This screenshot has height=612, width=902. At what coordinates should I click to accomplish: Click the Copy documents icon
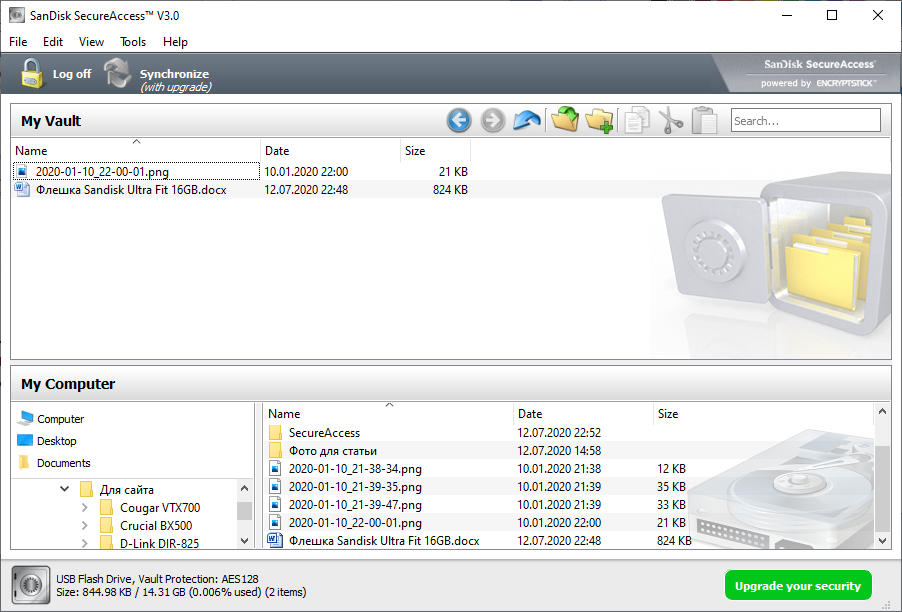637,121
